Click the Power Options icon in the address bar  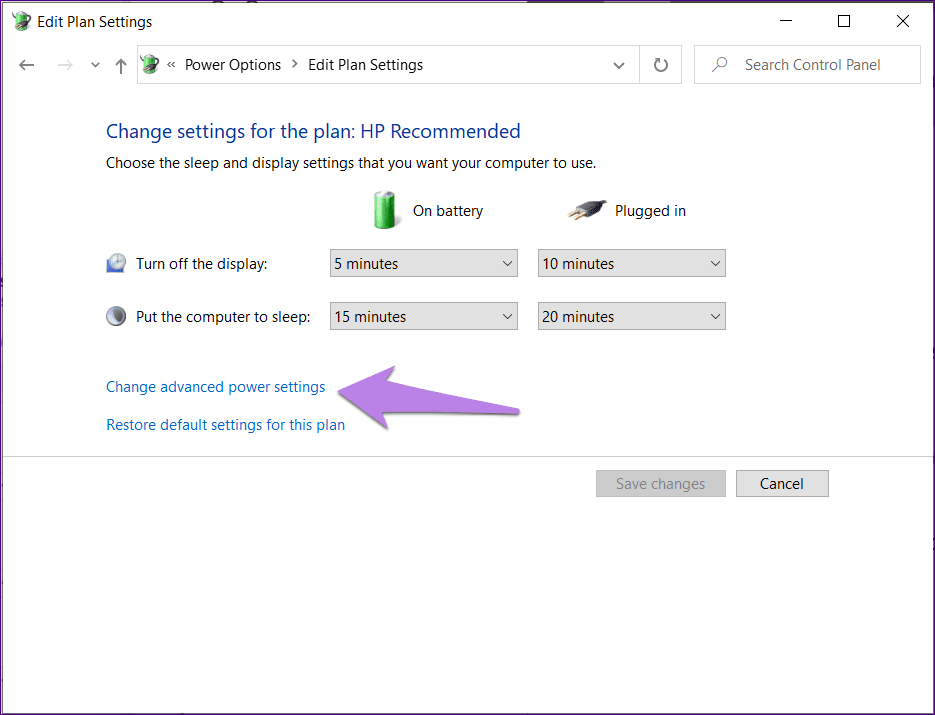coord(150,64)
